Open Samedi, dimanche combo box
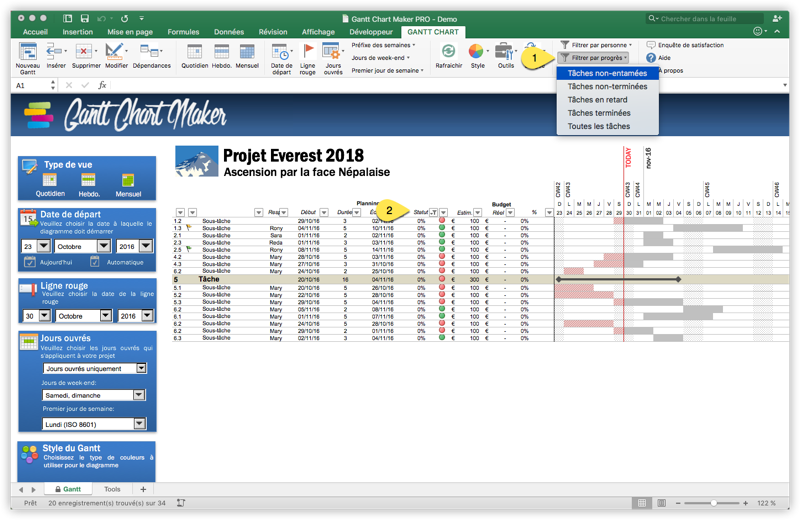This screenshot has width=800, height=520. point(139,395)
